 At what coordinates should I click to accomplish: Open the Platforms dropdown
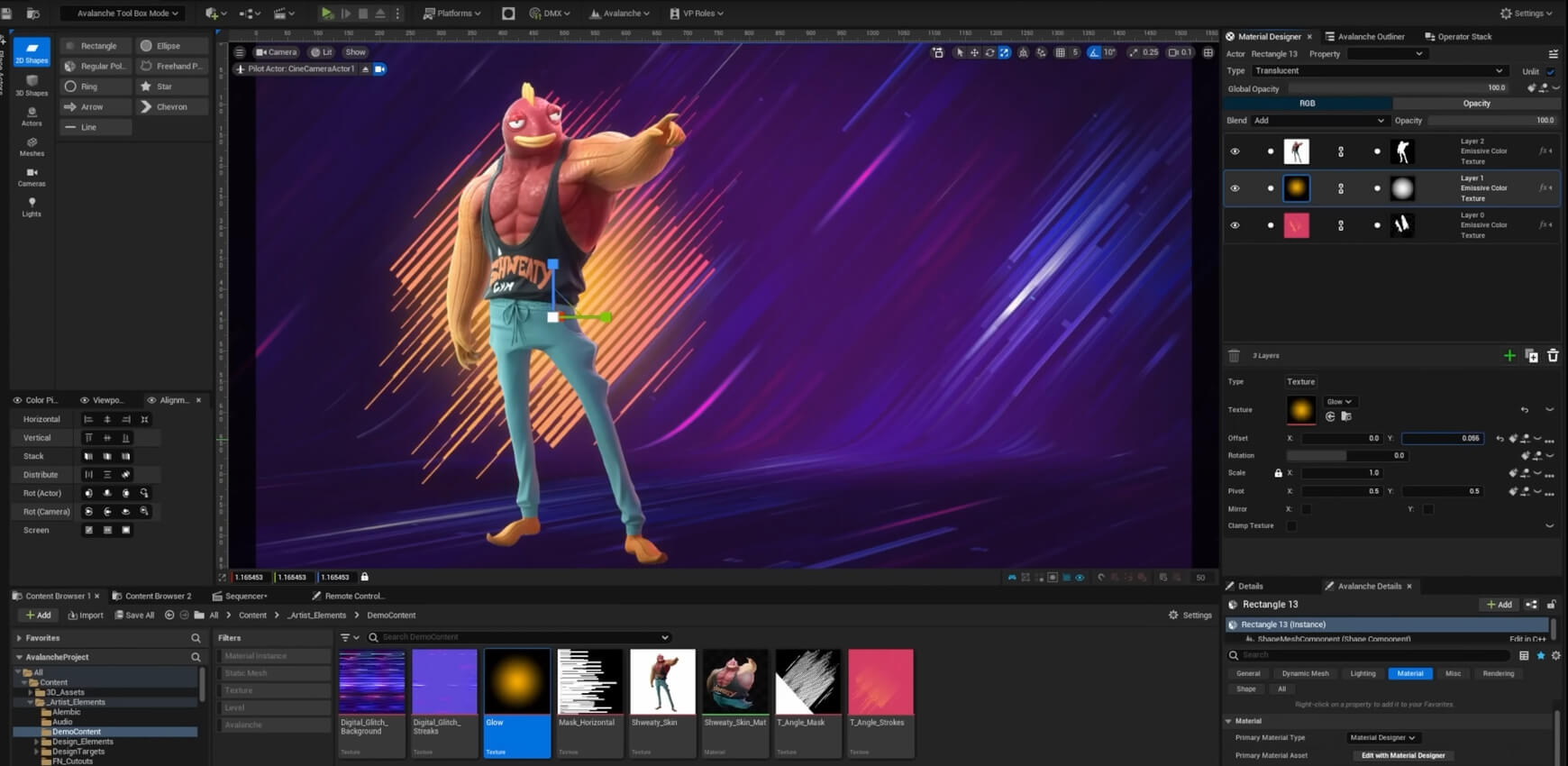[451, 14]
